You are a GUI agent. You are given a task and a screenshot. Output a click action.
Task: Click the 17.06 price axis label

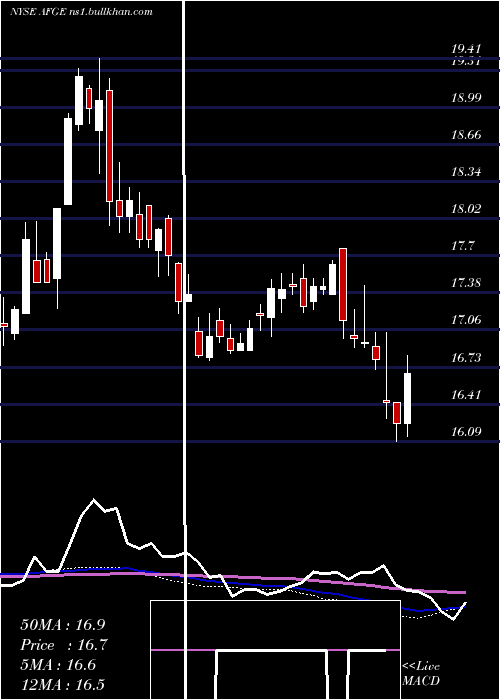466,320
